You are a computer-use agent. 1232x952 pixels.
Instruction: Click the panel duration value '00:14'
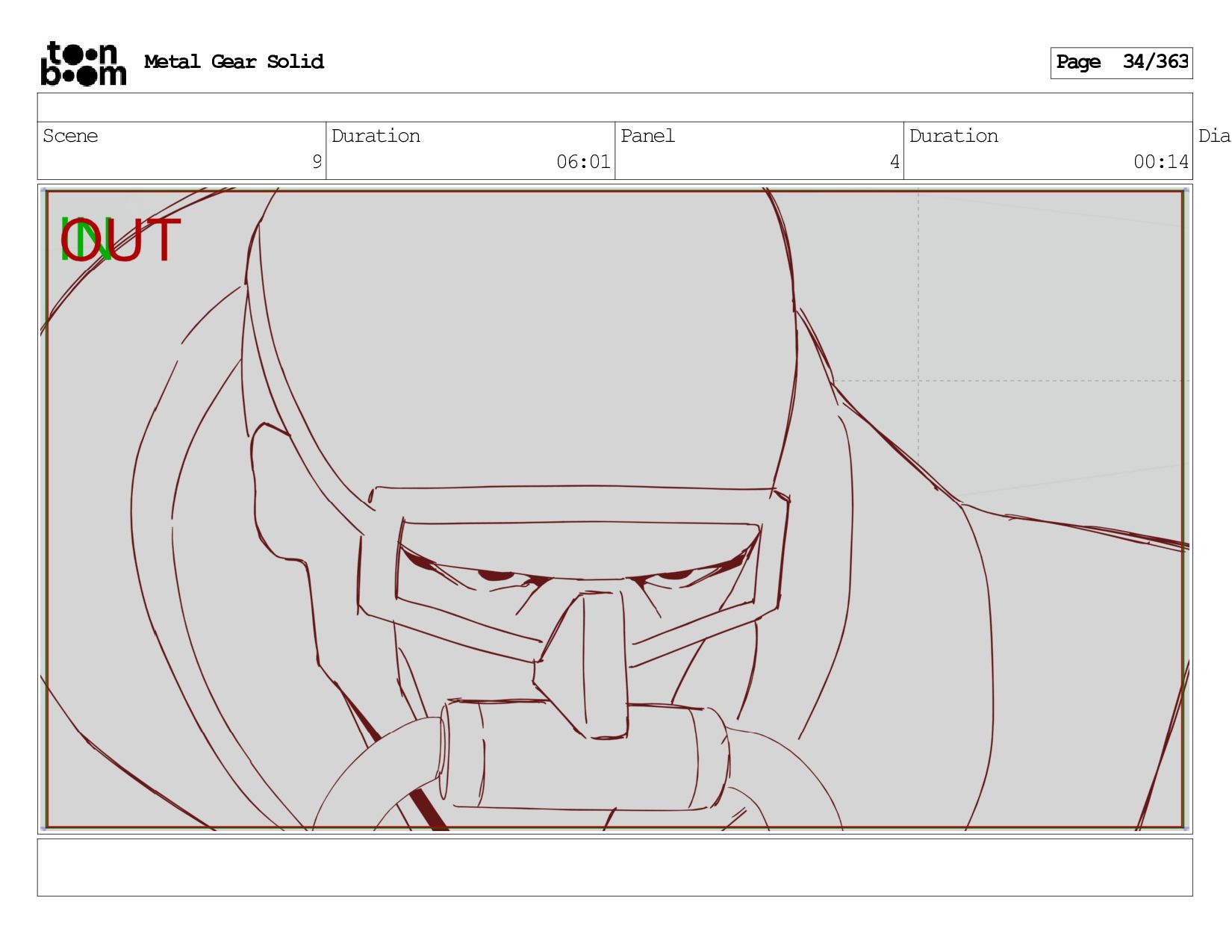[1160, 162]
